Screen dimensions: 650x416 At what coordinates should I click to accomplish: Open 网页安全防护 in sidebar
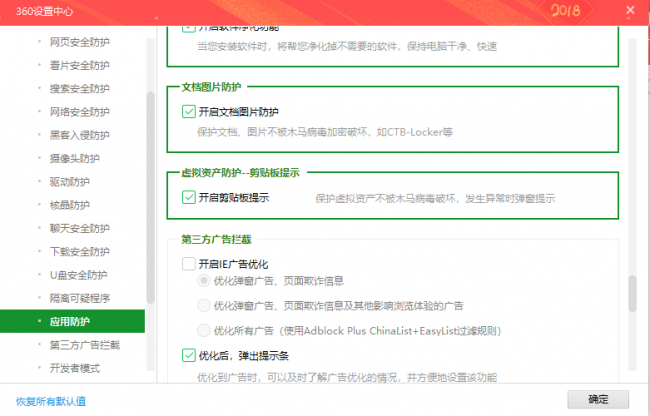click(80, 42)
